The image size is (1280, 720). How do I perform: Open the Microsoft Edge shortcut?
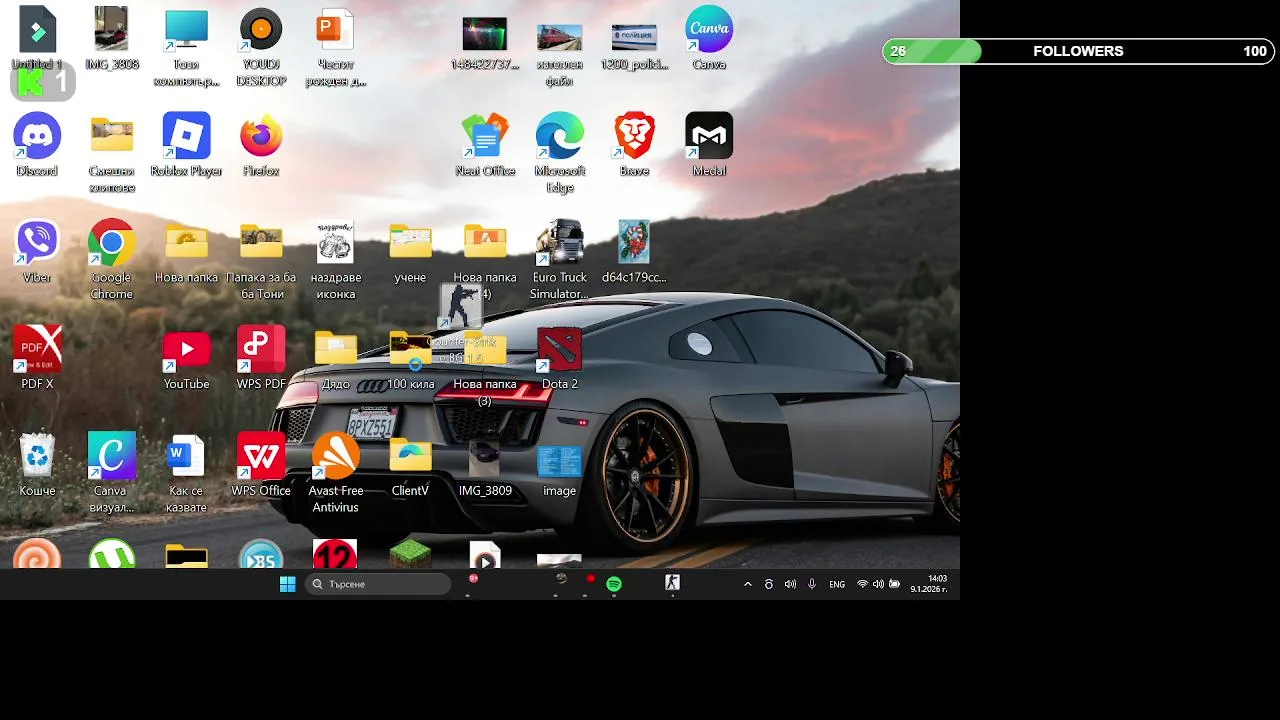pyautogui.click(x=560, y=136)
